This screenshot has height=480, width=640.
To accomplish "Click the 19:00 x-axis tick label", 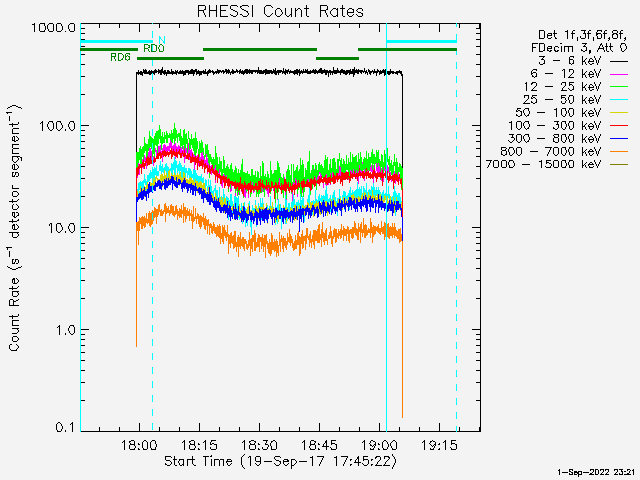I will coord(380,445).
